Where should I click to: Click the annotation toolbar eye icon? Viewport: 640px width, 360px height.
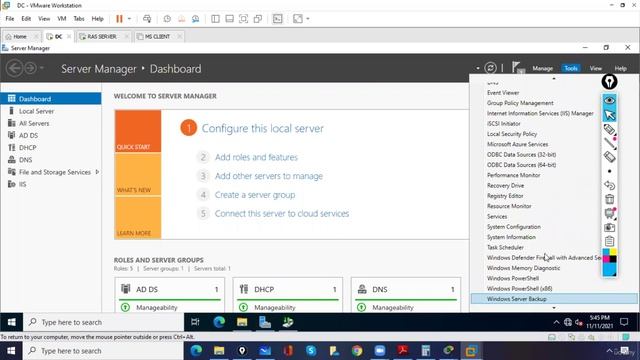coord(609,100)
